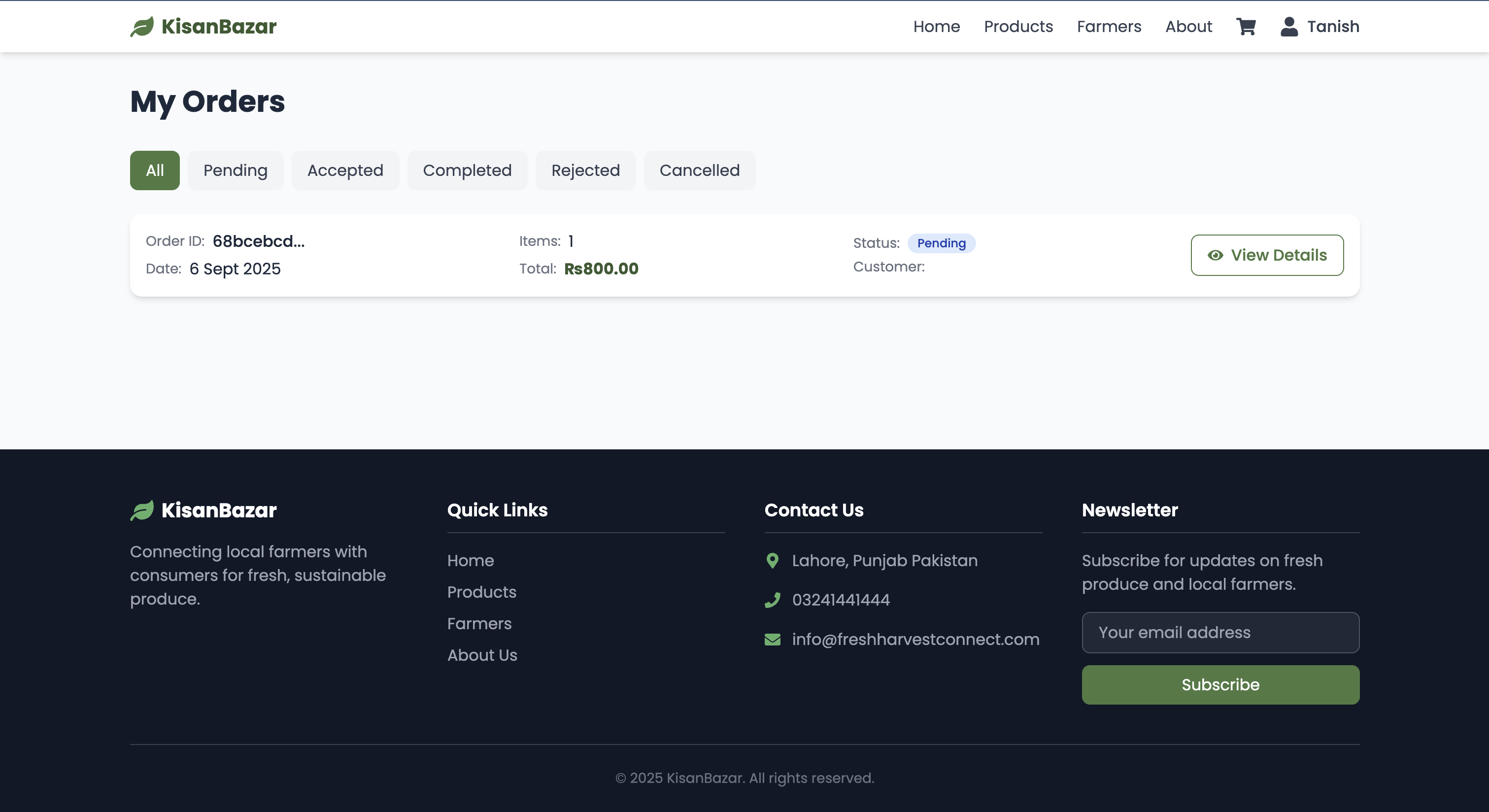
Task: Click the info@freshharvestconnect.com email address
Action: tap(915, 639)
